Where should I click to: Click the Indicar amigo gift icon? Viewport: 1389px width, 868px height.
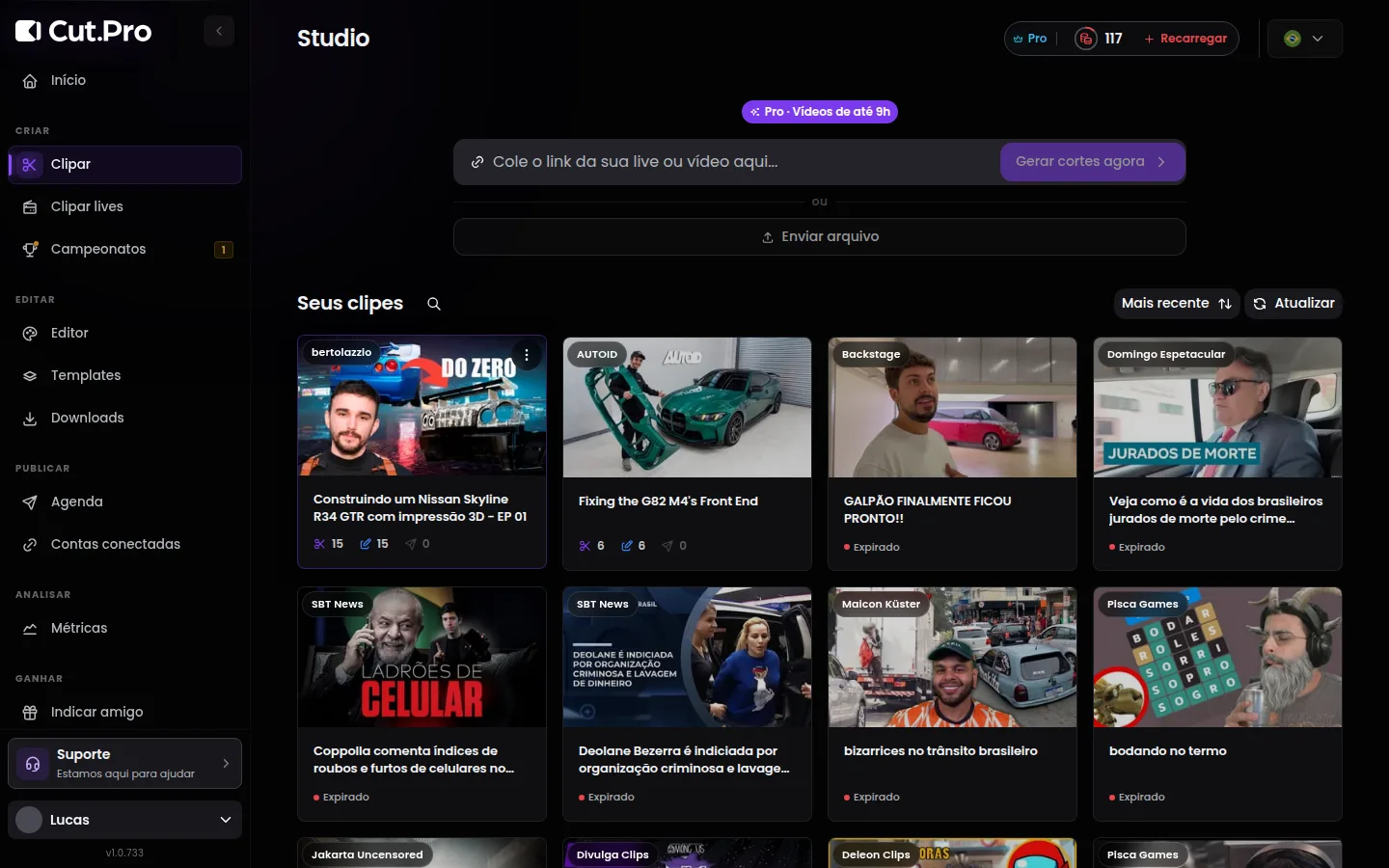[30, 713]
